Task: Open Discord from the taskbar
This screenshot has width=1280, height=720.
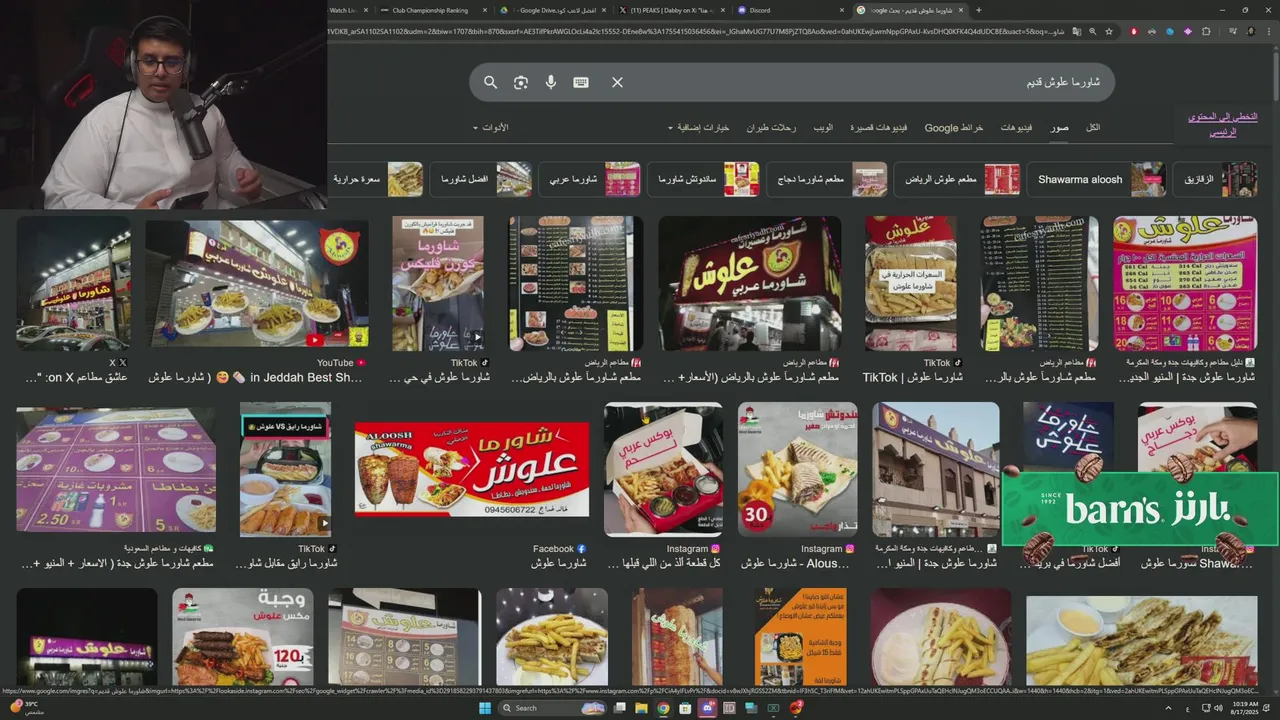Action: pos(707,708)
